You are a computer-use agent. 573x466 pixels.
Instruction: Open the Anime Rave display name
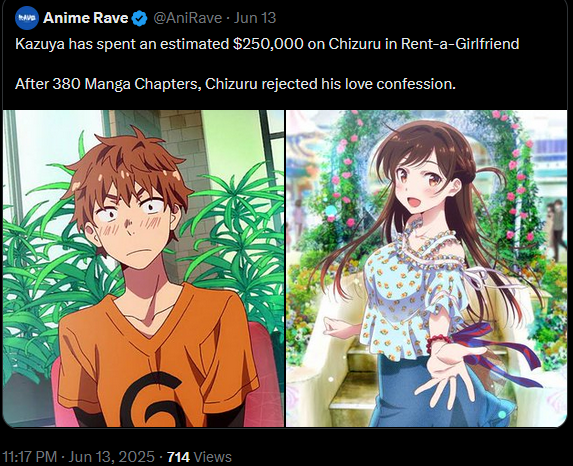(x=86, y=18)
